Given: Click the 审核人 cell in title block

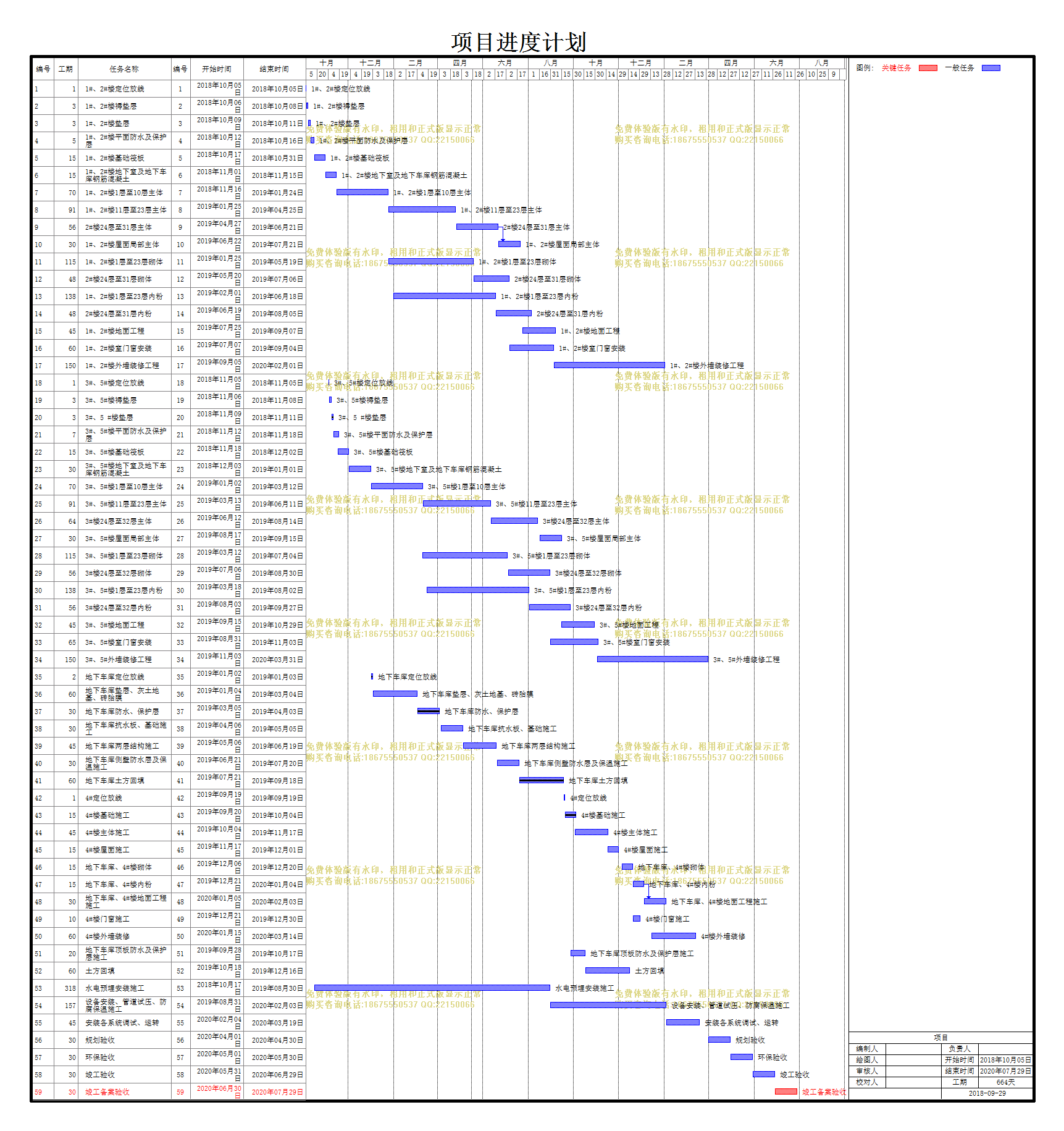Looking at the screenshot, I should point(867,1071).
